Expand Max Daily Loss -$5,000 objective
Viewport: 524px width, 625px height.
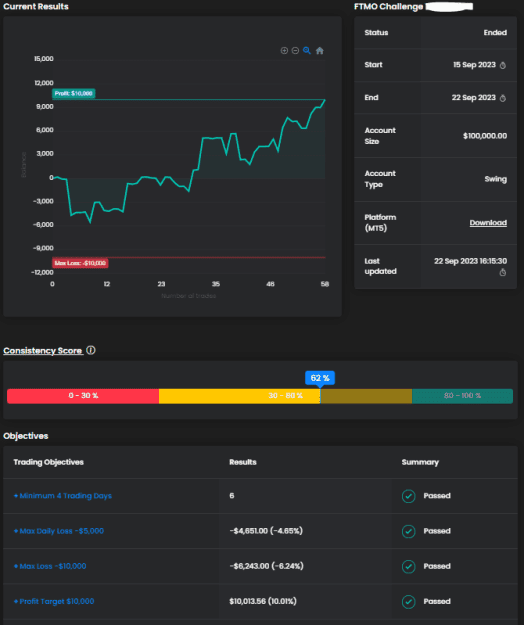[59, 531]
